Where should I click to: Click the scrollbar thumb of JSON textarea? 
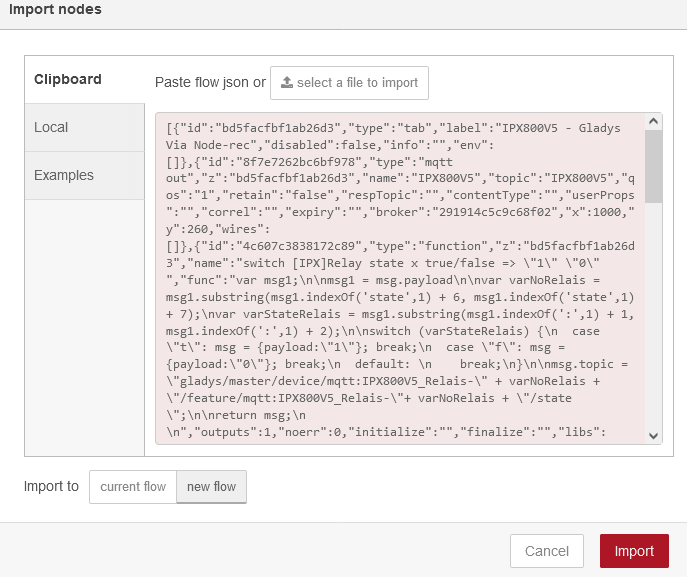(x=654, y=166)
